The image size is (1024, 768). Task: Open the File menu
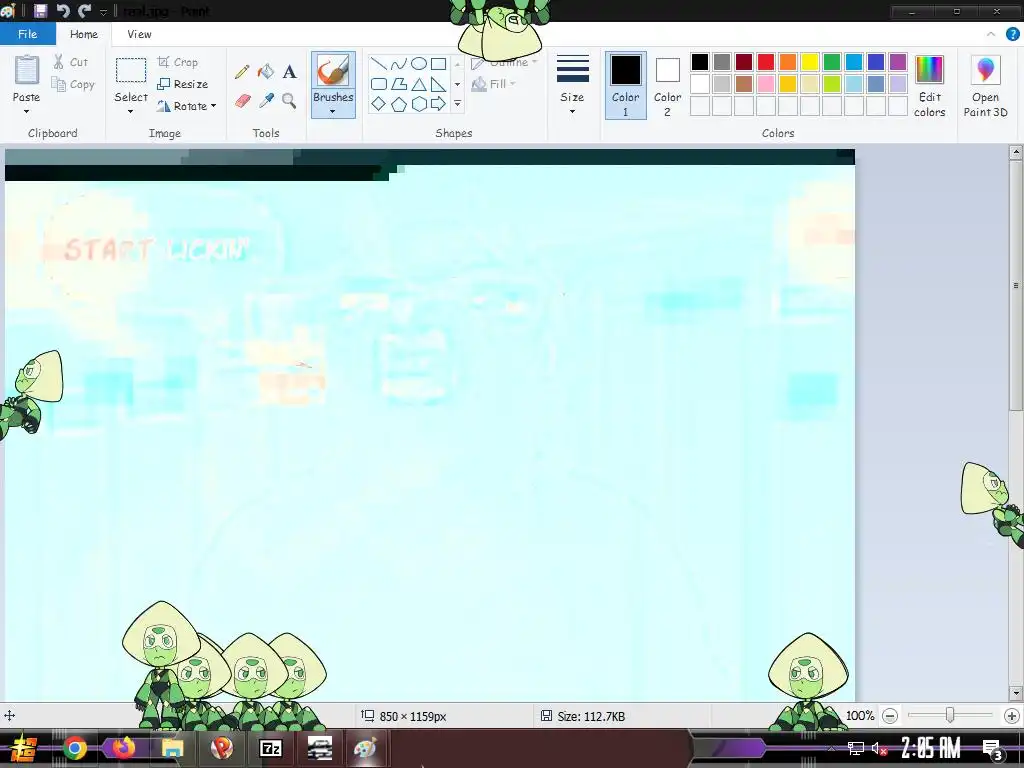click(x=27, y=34)
